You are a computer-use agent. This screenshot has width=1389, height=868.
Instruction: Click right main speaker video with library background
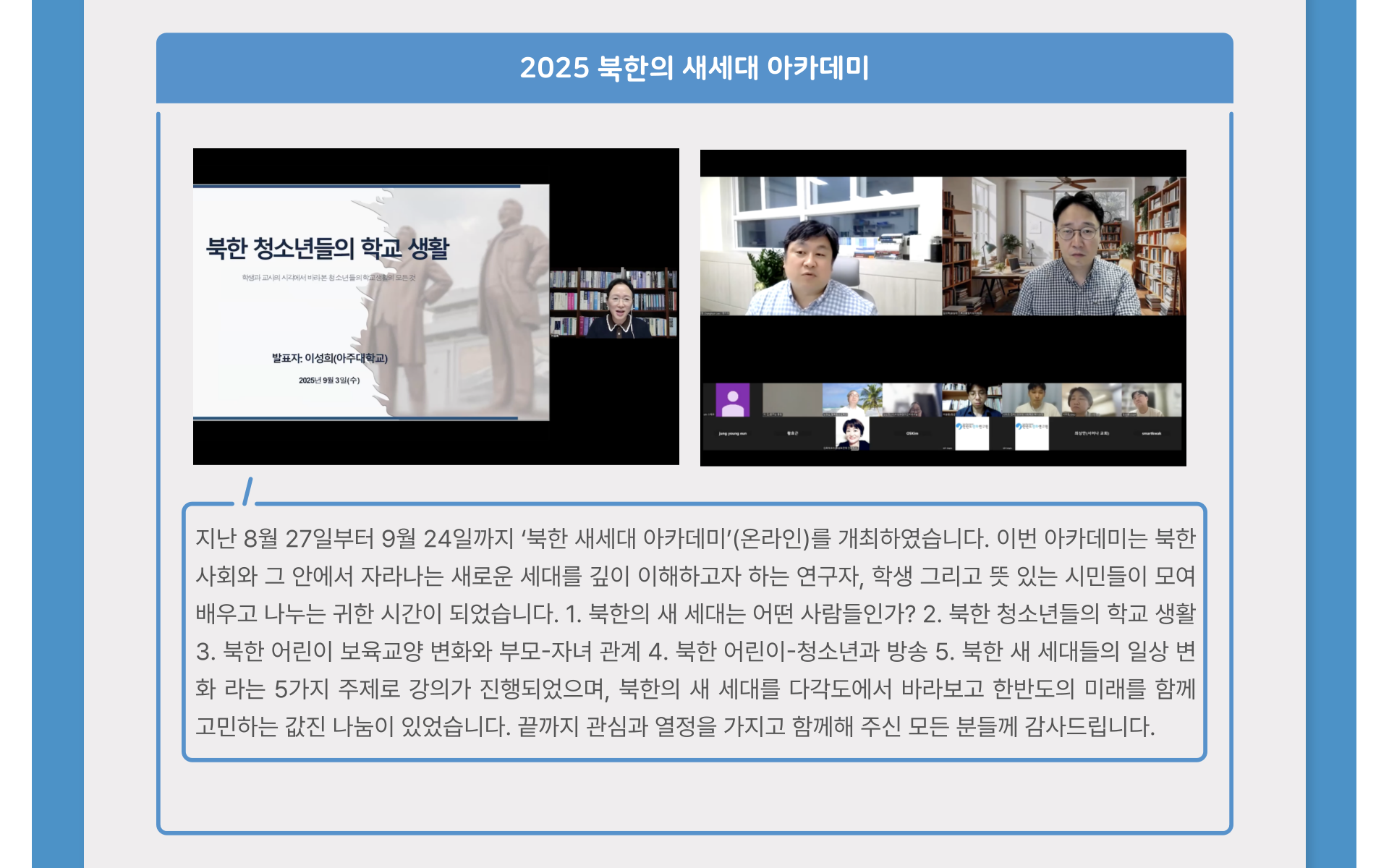1063,246
